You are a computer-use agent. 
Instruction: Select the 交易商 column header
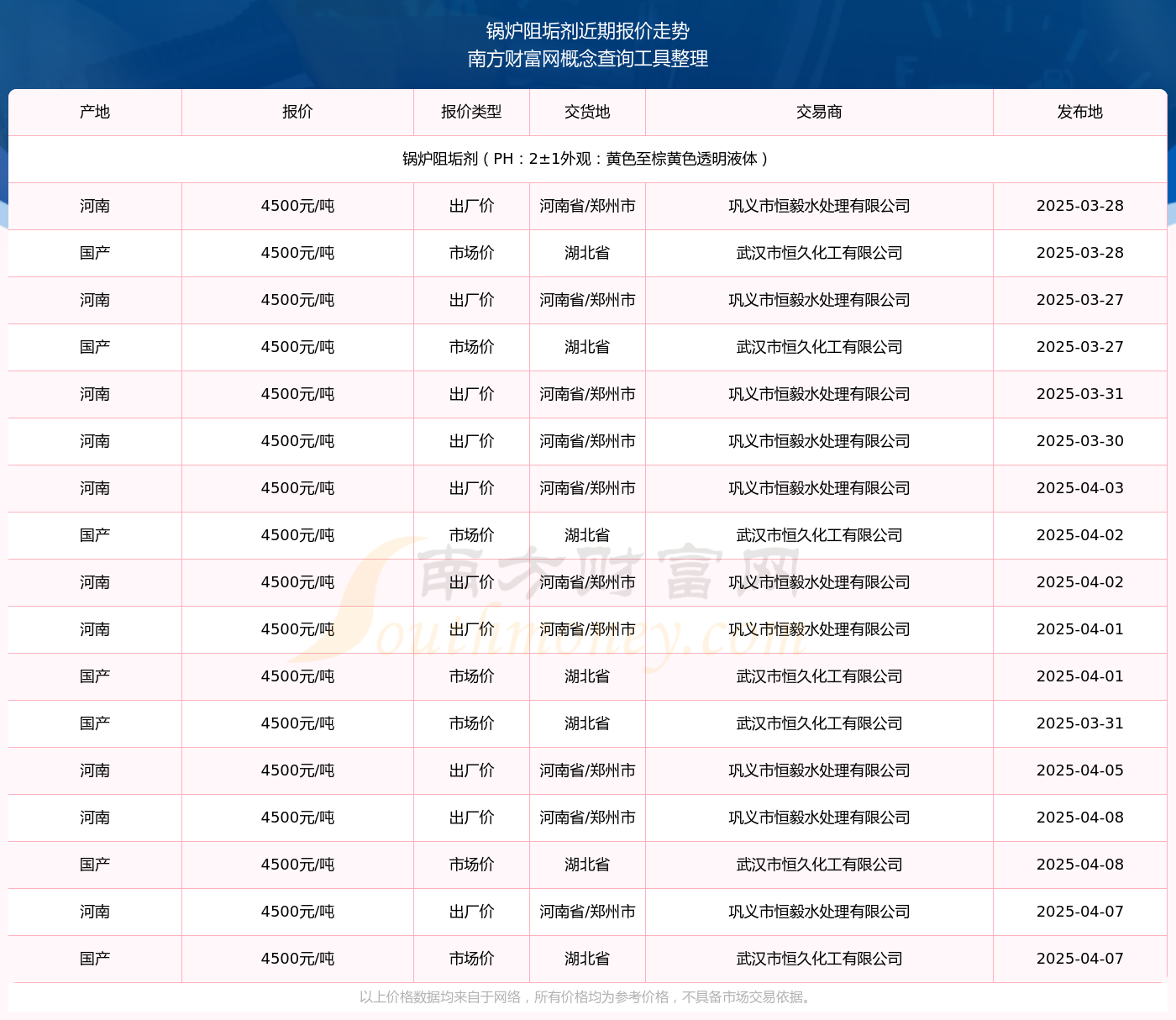(819, 112)
